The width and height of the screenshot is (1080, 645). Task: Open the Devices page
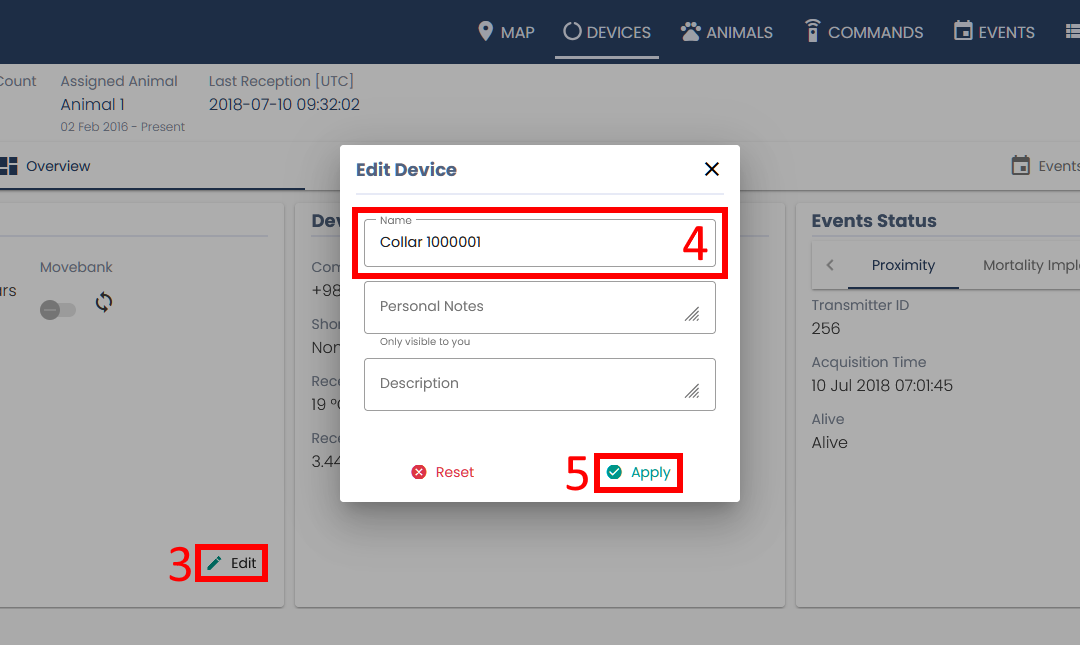pyautogui.click(x=607, y=32)
